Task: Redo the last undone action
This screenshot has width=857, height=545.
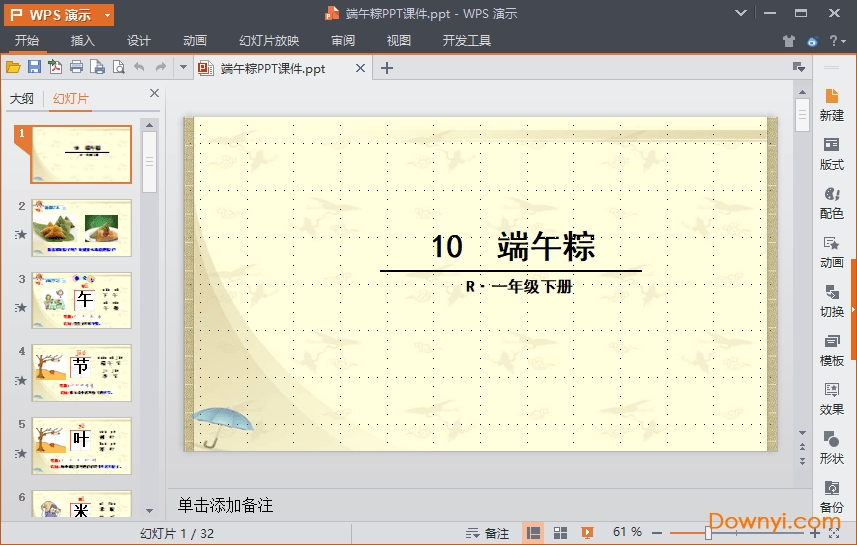Action: point(160,67)
